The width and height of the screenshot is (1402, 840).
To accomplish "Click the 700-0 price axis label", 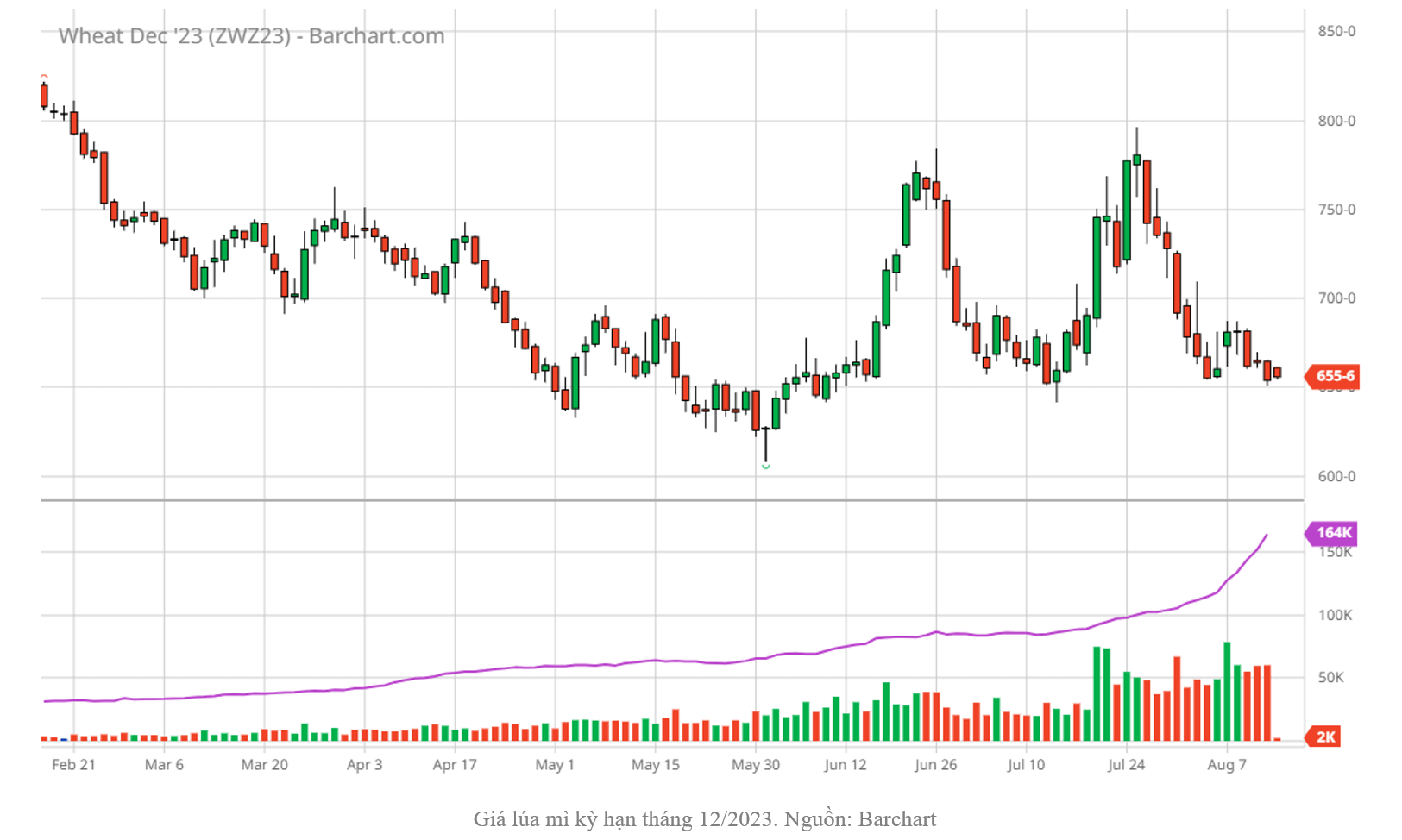I will coord(1336,298).
